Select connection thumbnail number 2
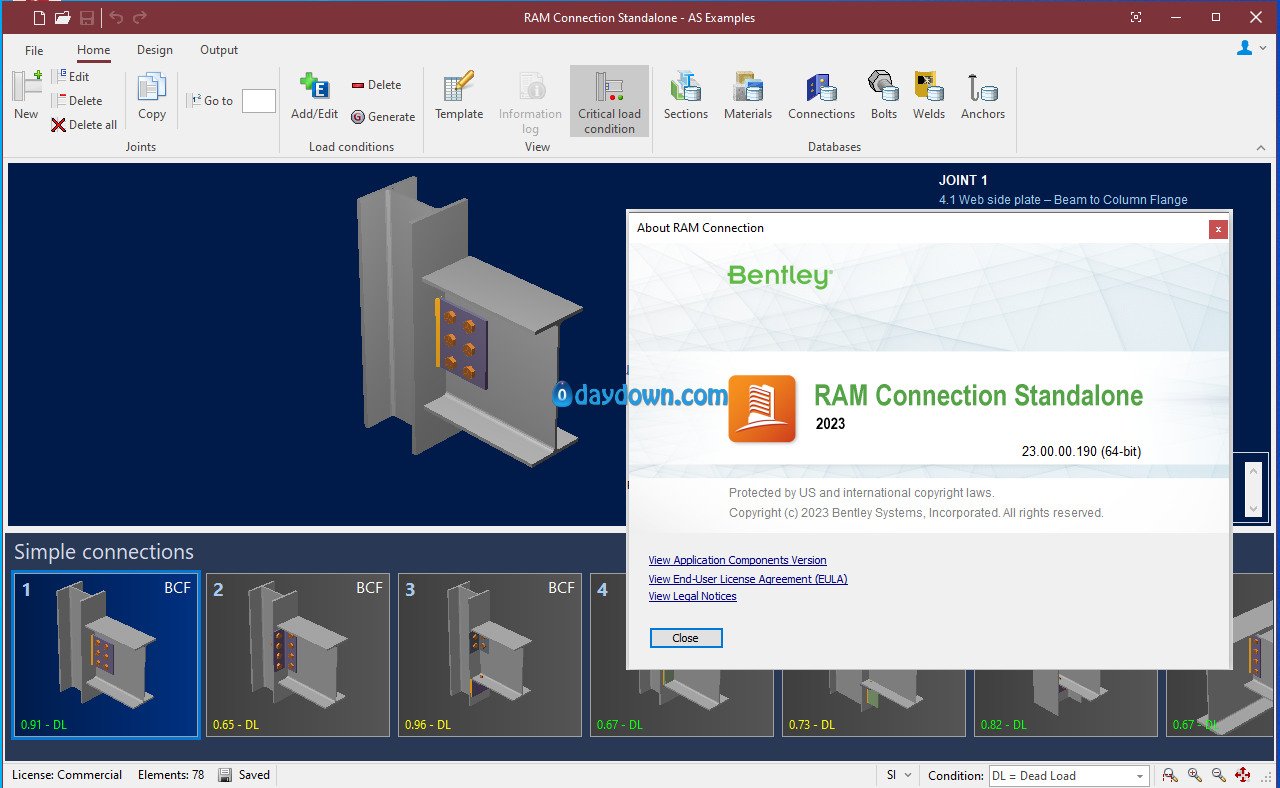The width and height of the screenshot is (1280, 788). [x=297, y=654]
